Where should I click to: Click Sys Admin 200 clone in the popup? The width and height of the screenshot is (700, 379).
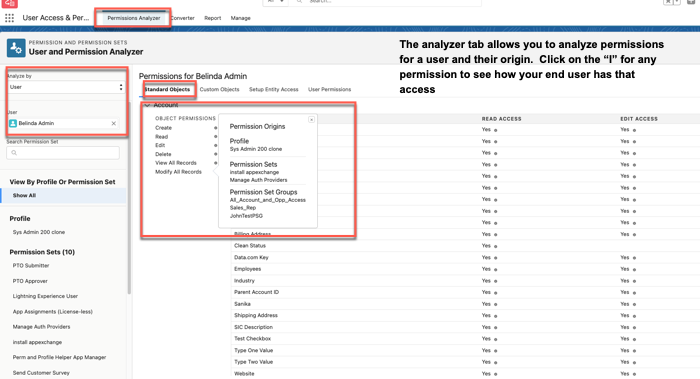click(256, 149)
